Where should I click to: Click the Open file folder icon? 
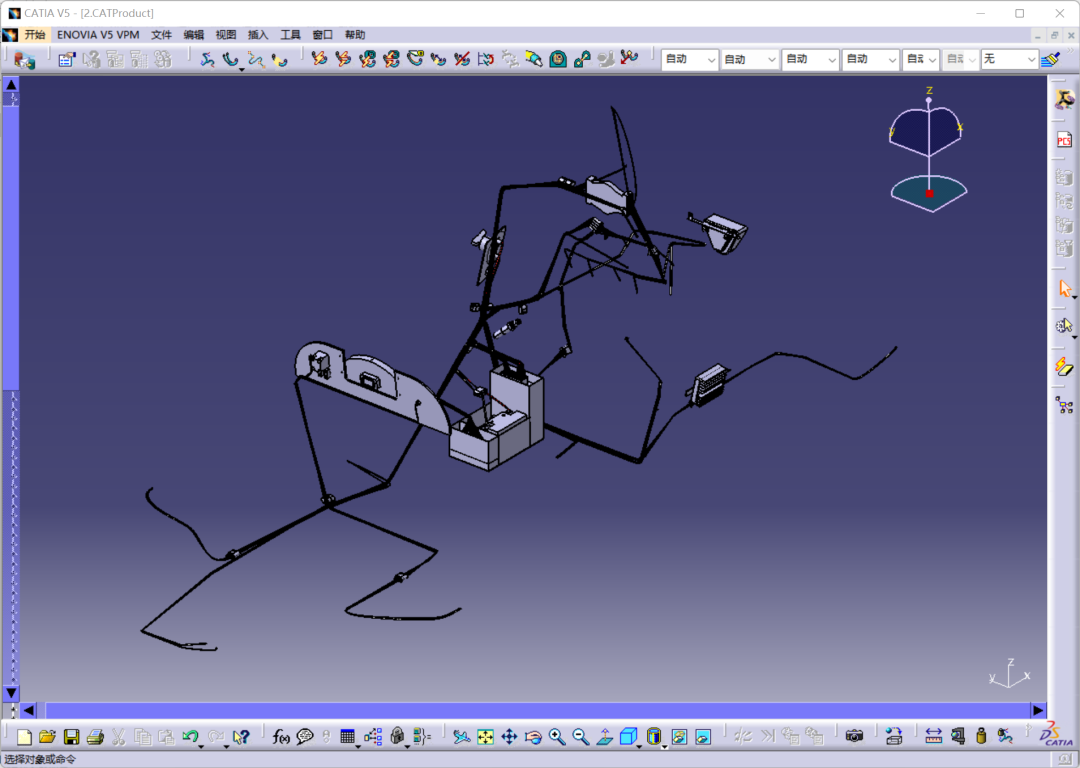click(48, 737)
